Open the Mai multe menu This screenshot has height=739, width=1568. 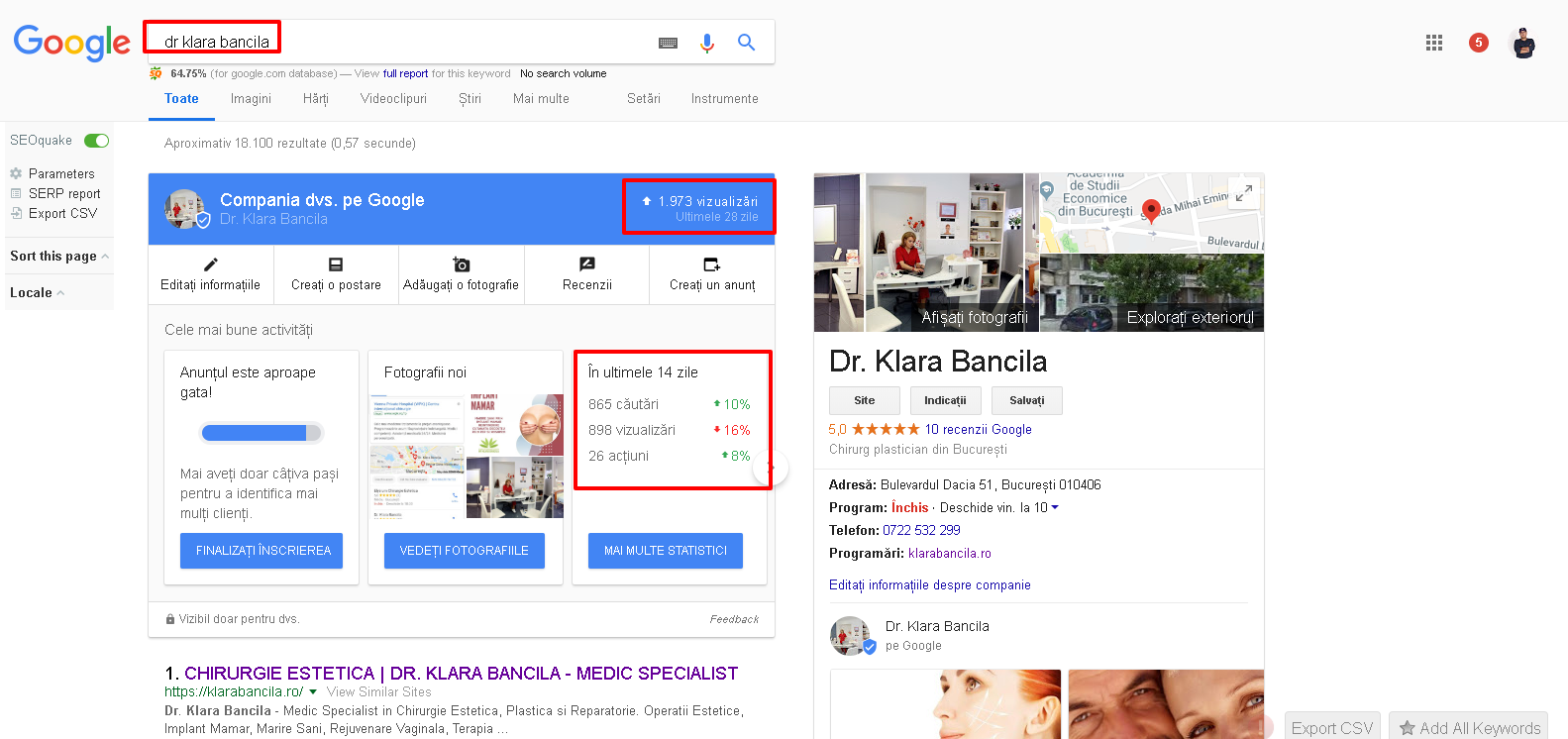541,99
